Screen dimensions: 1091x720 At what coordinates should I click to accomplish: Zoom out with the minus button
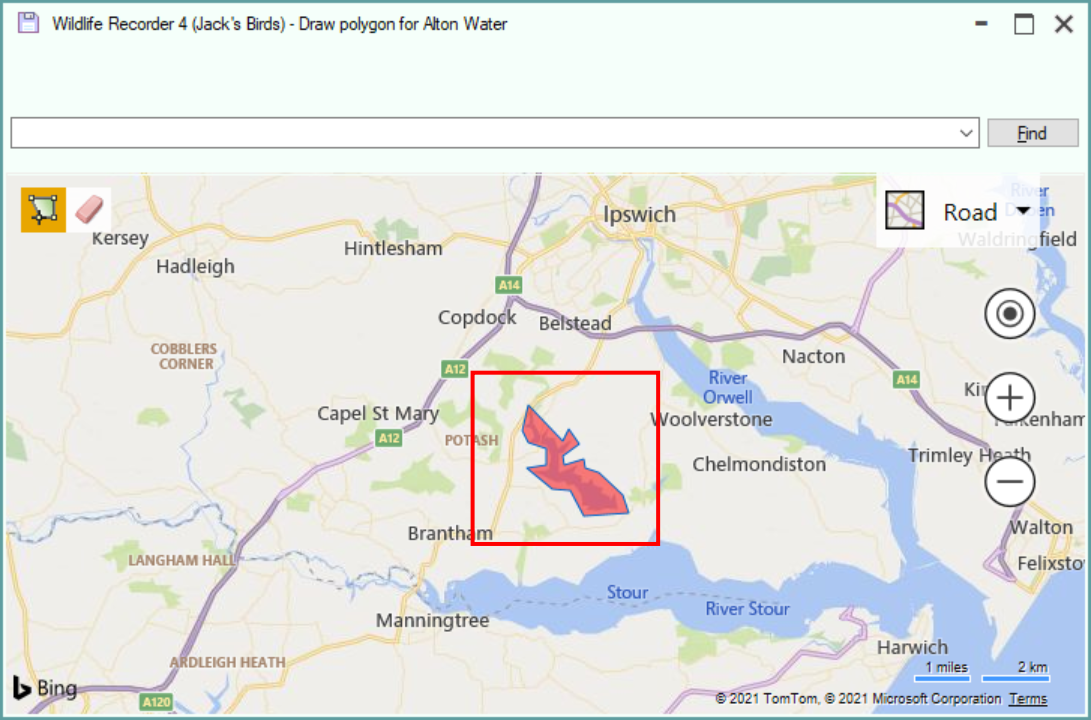click(x=1010, y=481)
